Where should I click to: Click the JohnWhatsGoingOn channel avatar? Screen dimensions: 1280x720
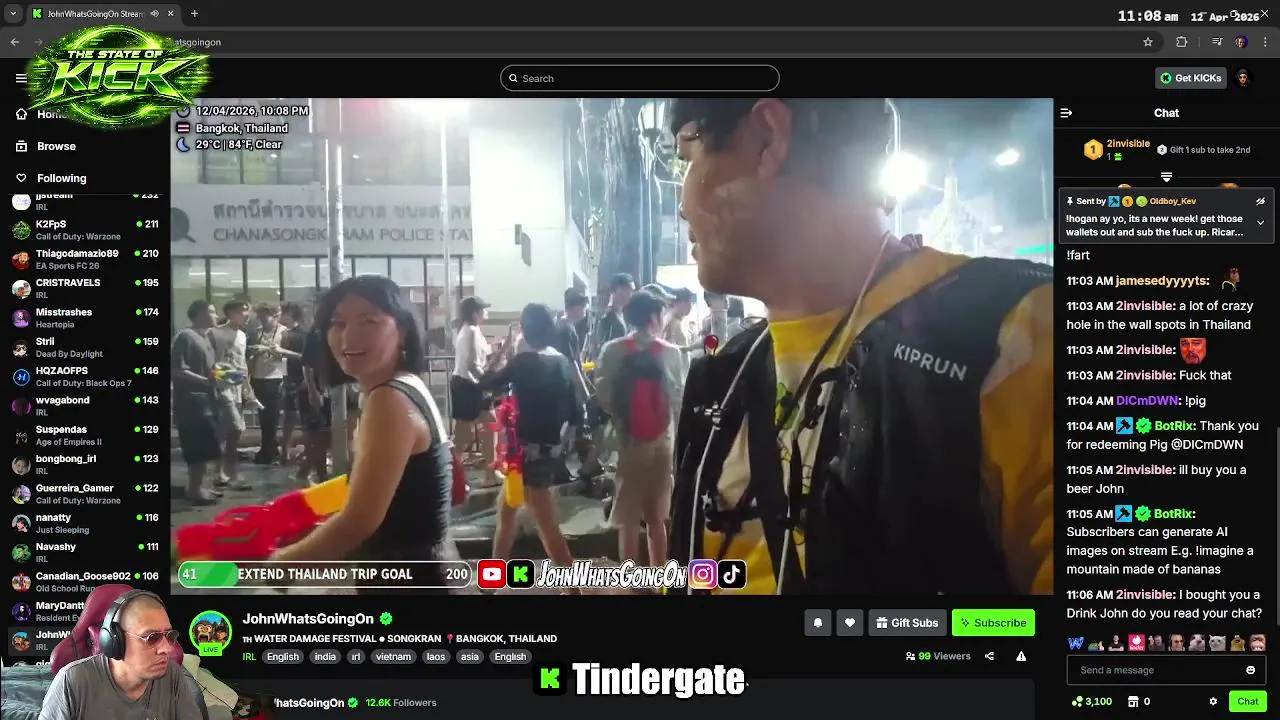(211, 631)
